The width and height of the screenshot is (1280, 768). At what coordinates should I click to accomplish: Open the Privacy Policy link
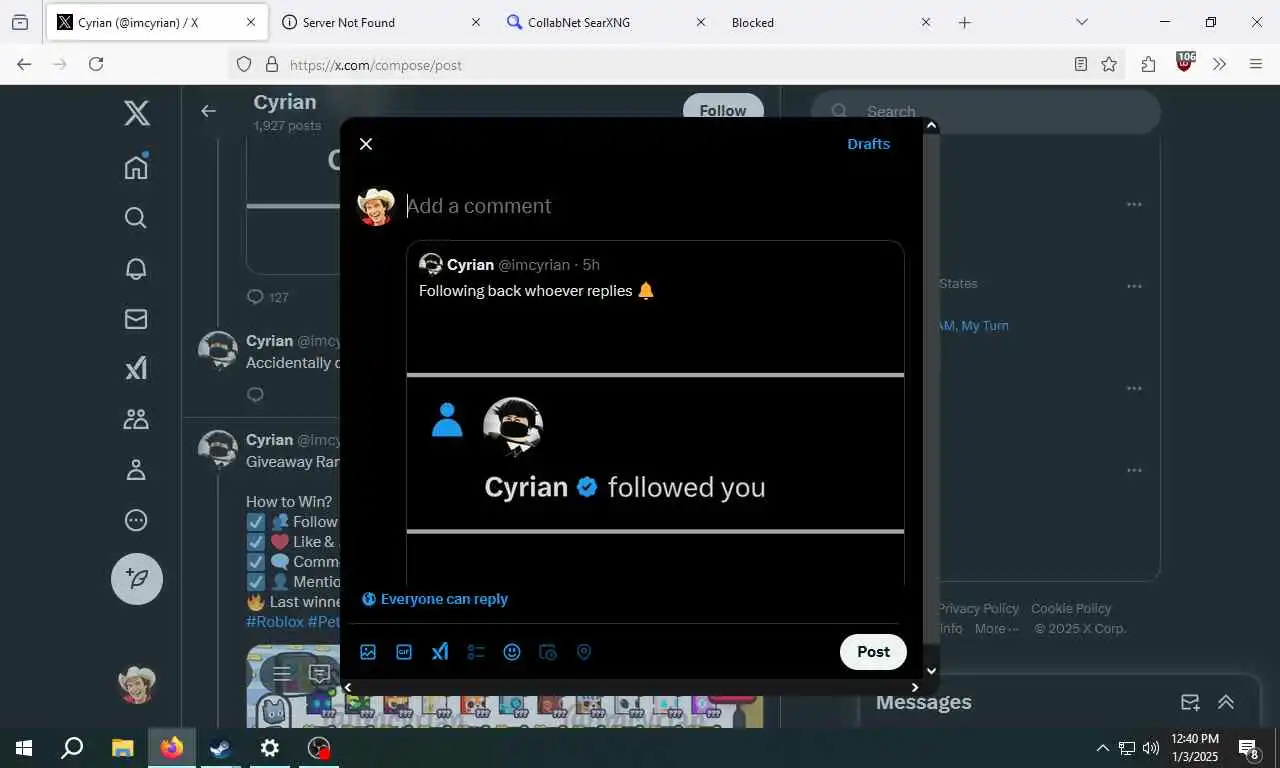tap(978, 608)
